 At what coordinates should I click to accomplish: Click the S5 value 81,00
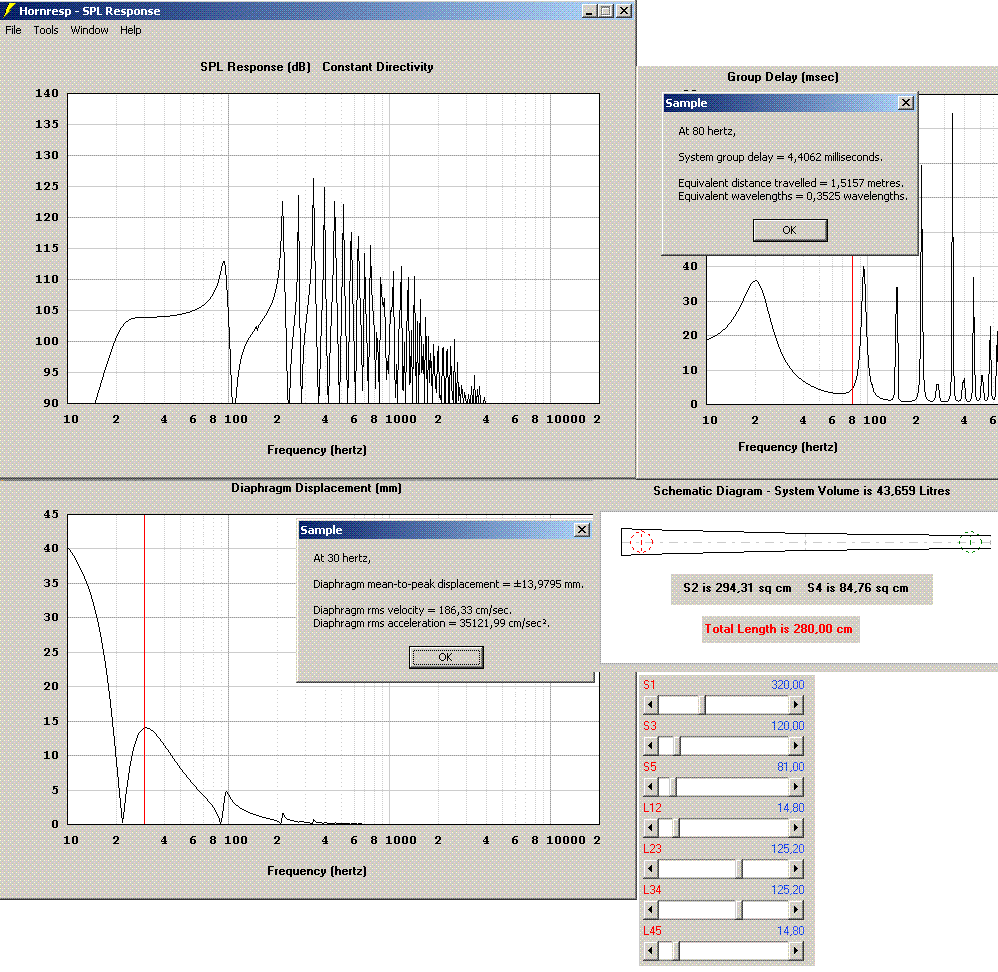coord(791,767)
